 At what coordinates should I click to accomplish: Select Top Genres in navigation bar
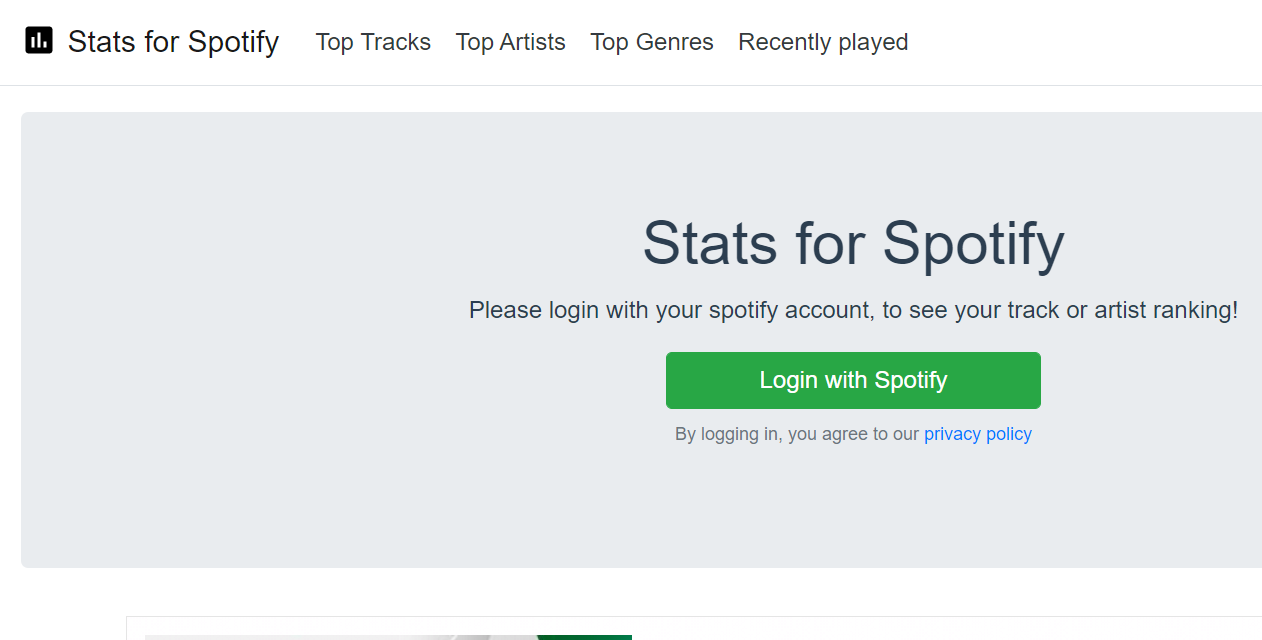click(x=651, y=42)
